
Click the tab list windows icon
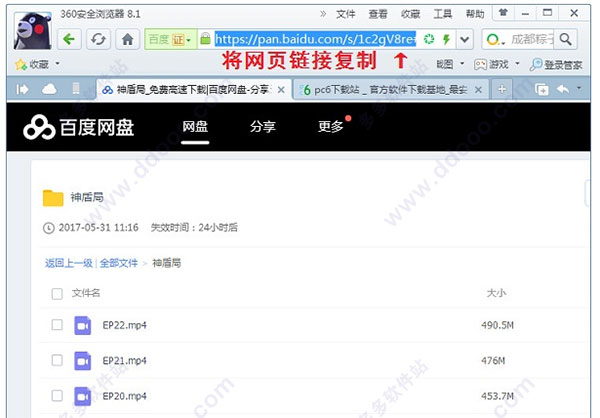(541, 90)
